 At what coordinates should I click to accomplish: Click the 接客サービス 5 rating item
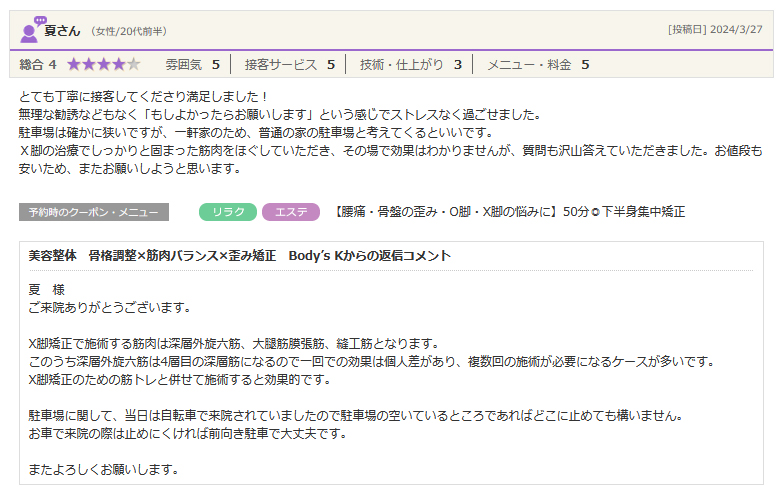289,65
